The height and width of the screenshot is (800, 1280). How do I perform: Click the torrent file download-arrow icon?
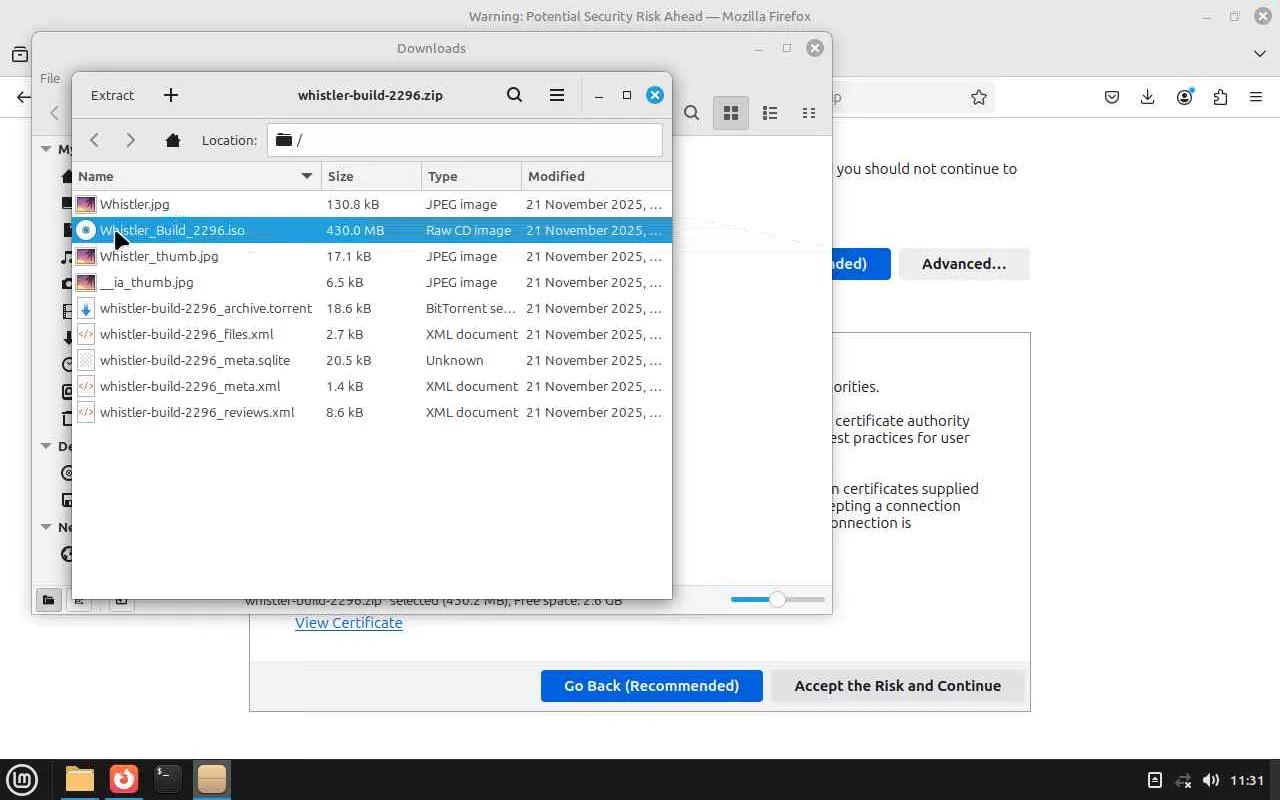tap(86, 308)
